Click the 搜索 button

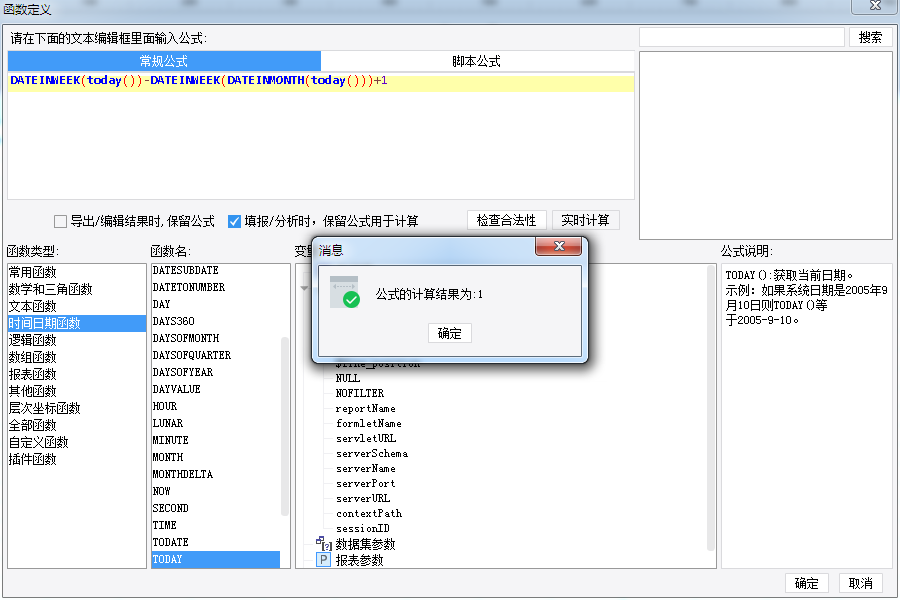pyautogui.click(x=870, y=37)
